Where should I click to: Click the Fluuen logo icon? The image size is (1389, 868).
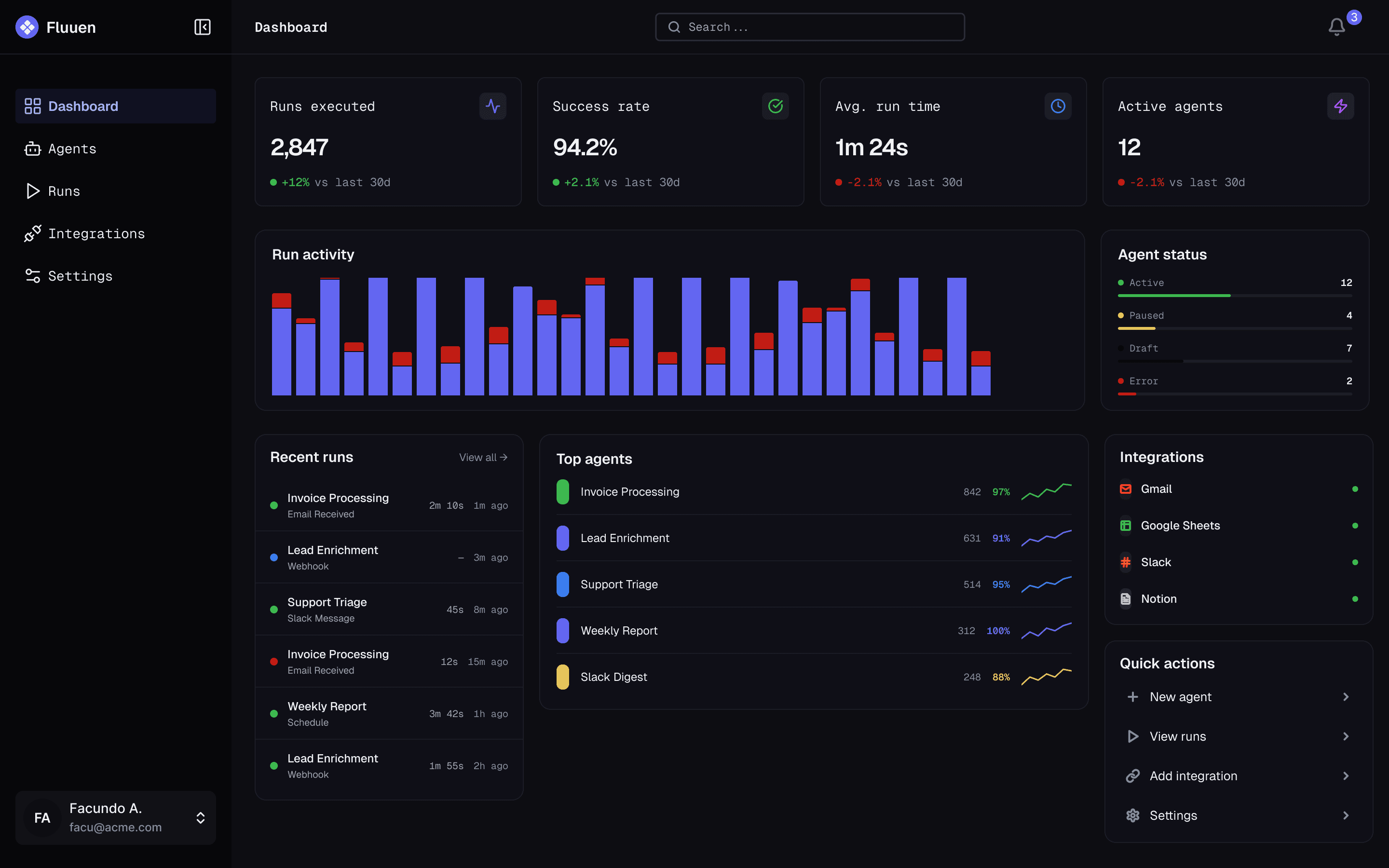(x=27, y=27)
